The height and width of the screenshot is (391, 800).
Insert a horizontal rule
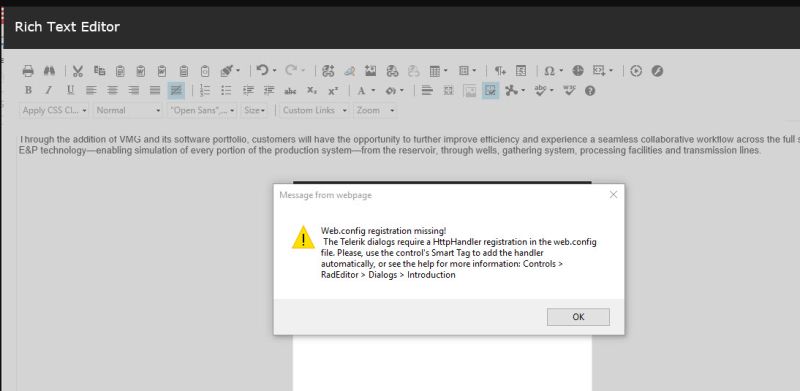(x=427, y=90)
